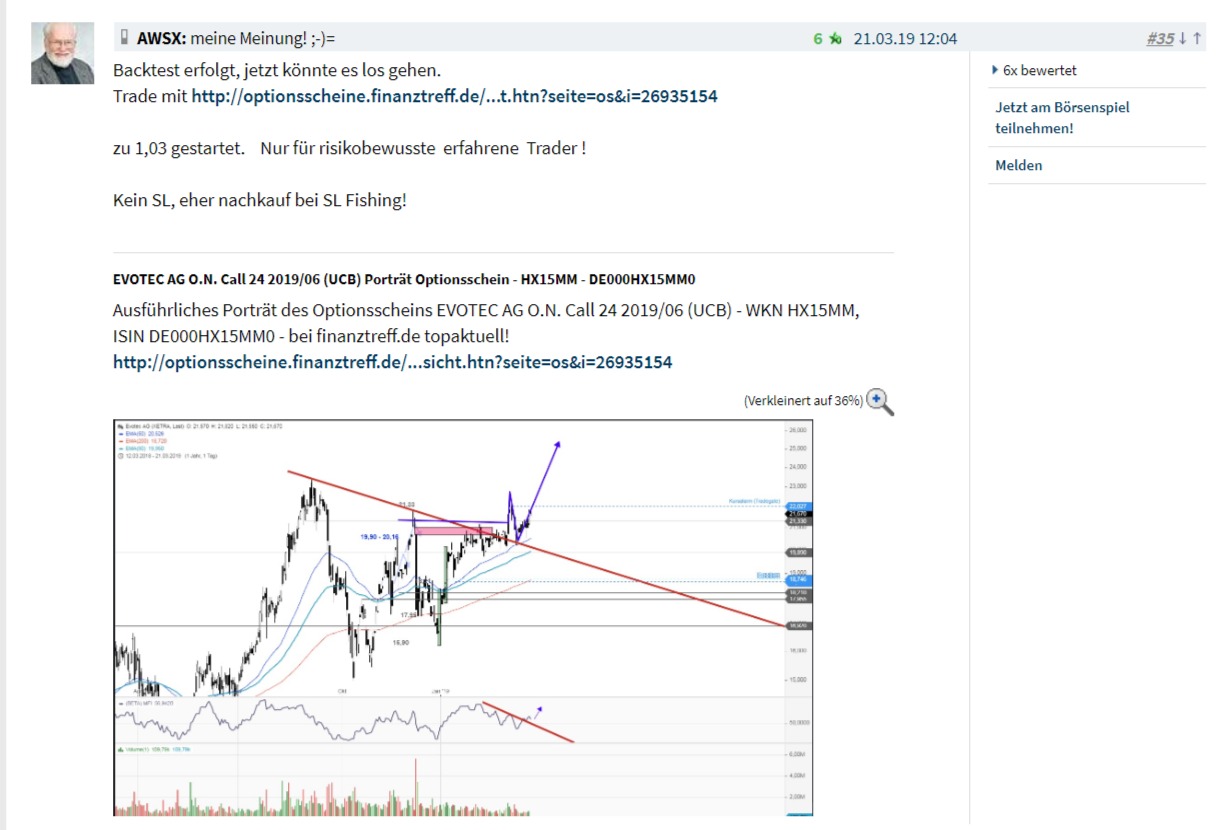Click 'meine Meinung! ;-)=' post title

tap(263, 39)
